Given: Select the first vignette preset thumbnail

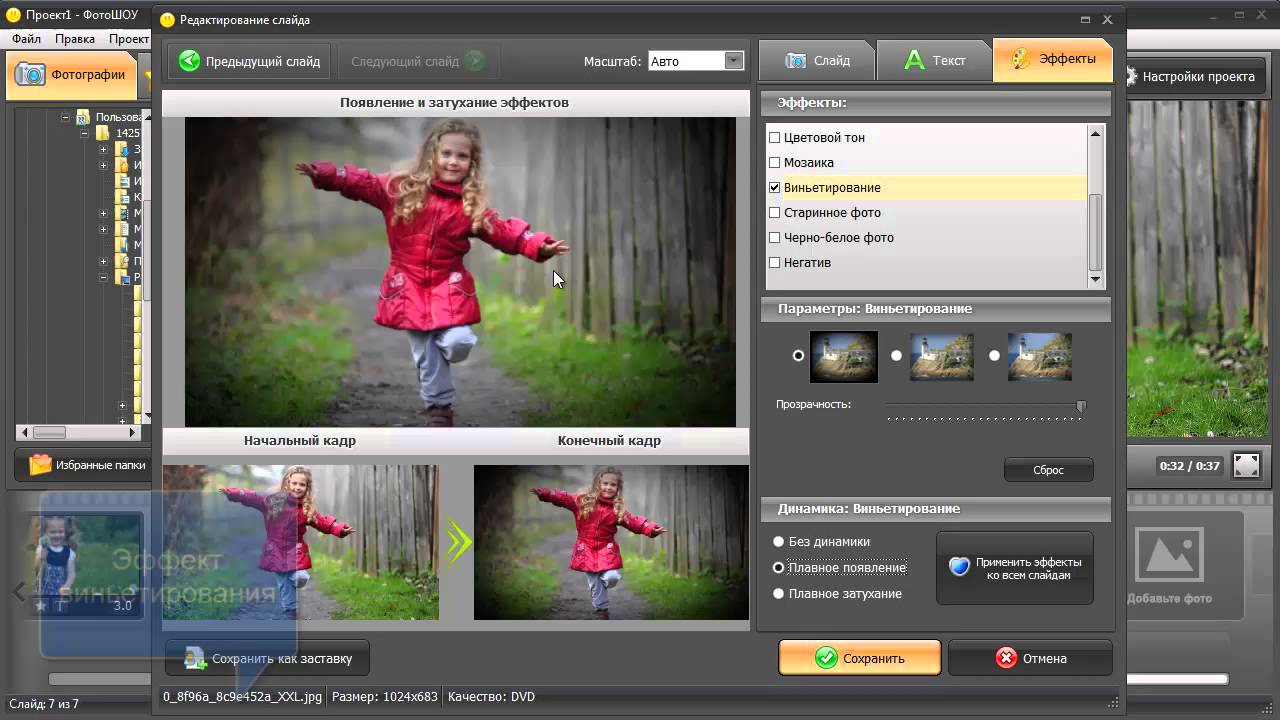Looking at the screenshot, I should 843,356.
